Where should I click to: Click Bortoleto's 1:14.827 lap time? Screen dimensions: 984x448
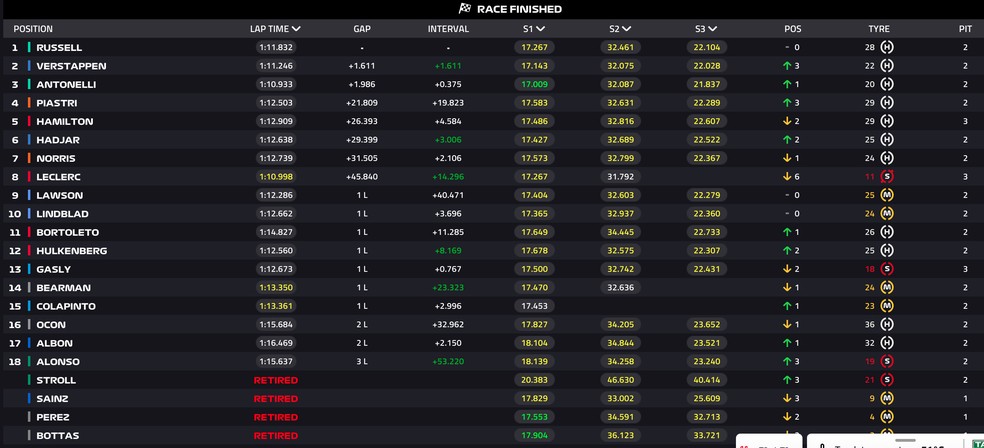pos(275,232)
